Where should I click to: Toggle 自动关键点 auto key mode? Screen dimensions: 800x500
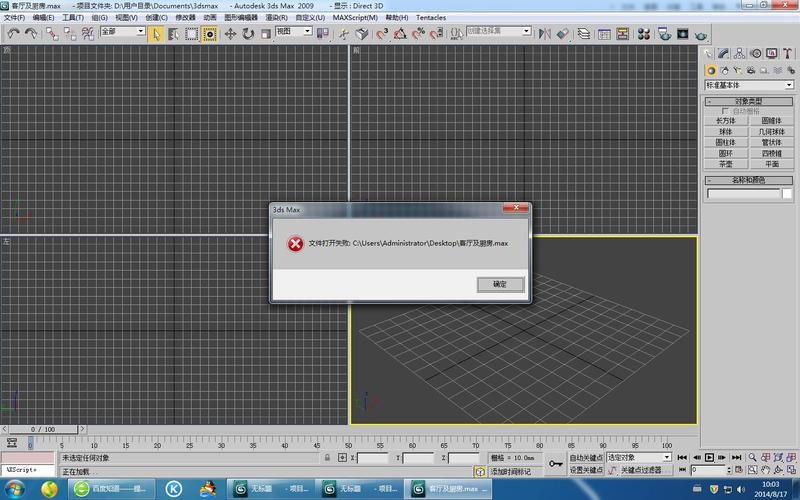pos(586,457)
